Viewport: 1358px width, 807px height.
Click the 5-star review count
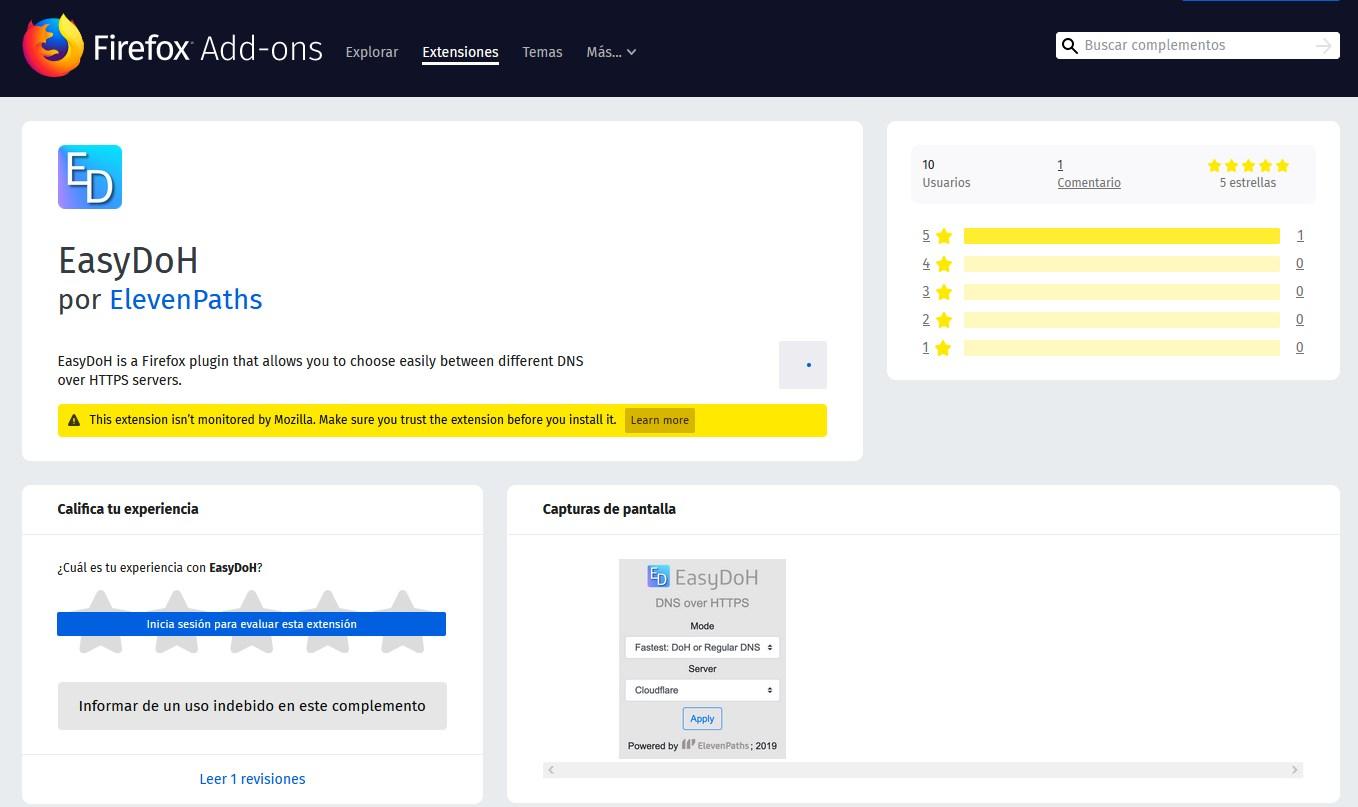(x=1300, y=236)
